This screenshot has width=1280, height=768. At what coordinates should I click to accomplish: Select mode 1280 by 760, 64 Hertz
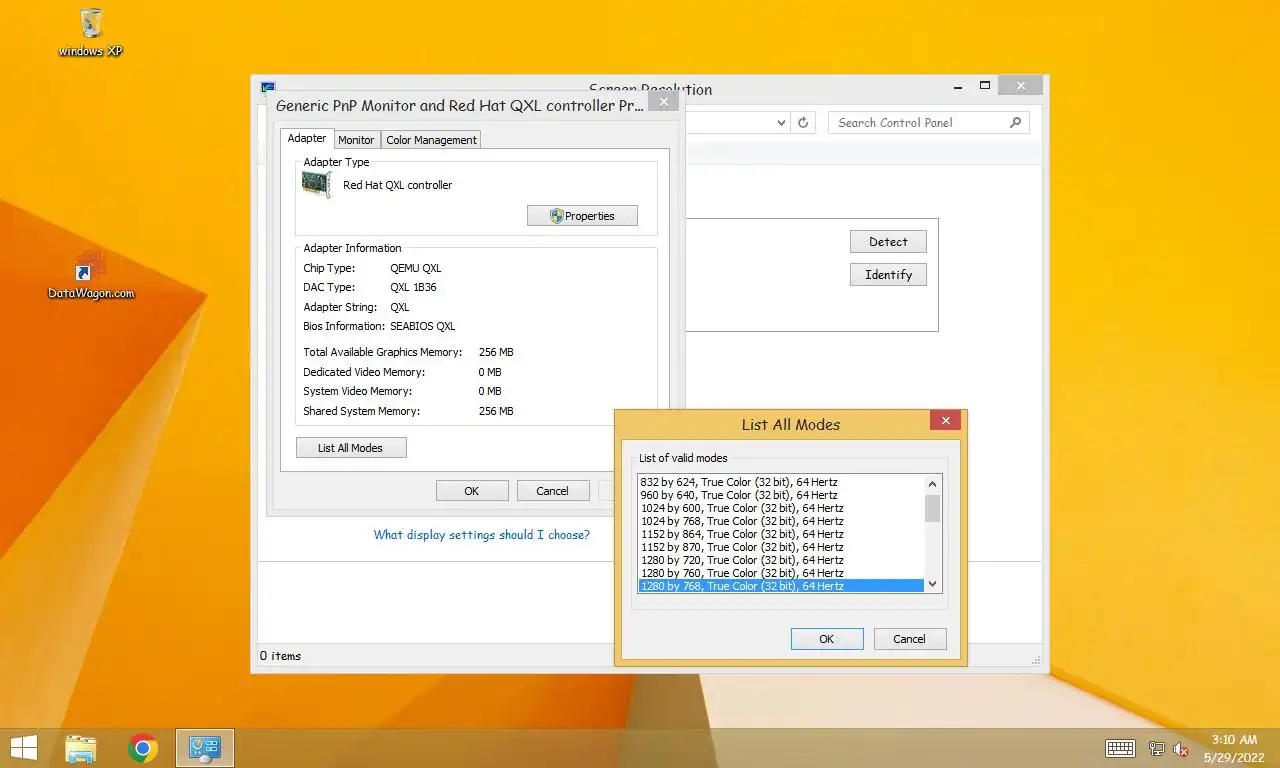pos(781,573)
